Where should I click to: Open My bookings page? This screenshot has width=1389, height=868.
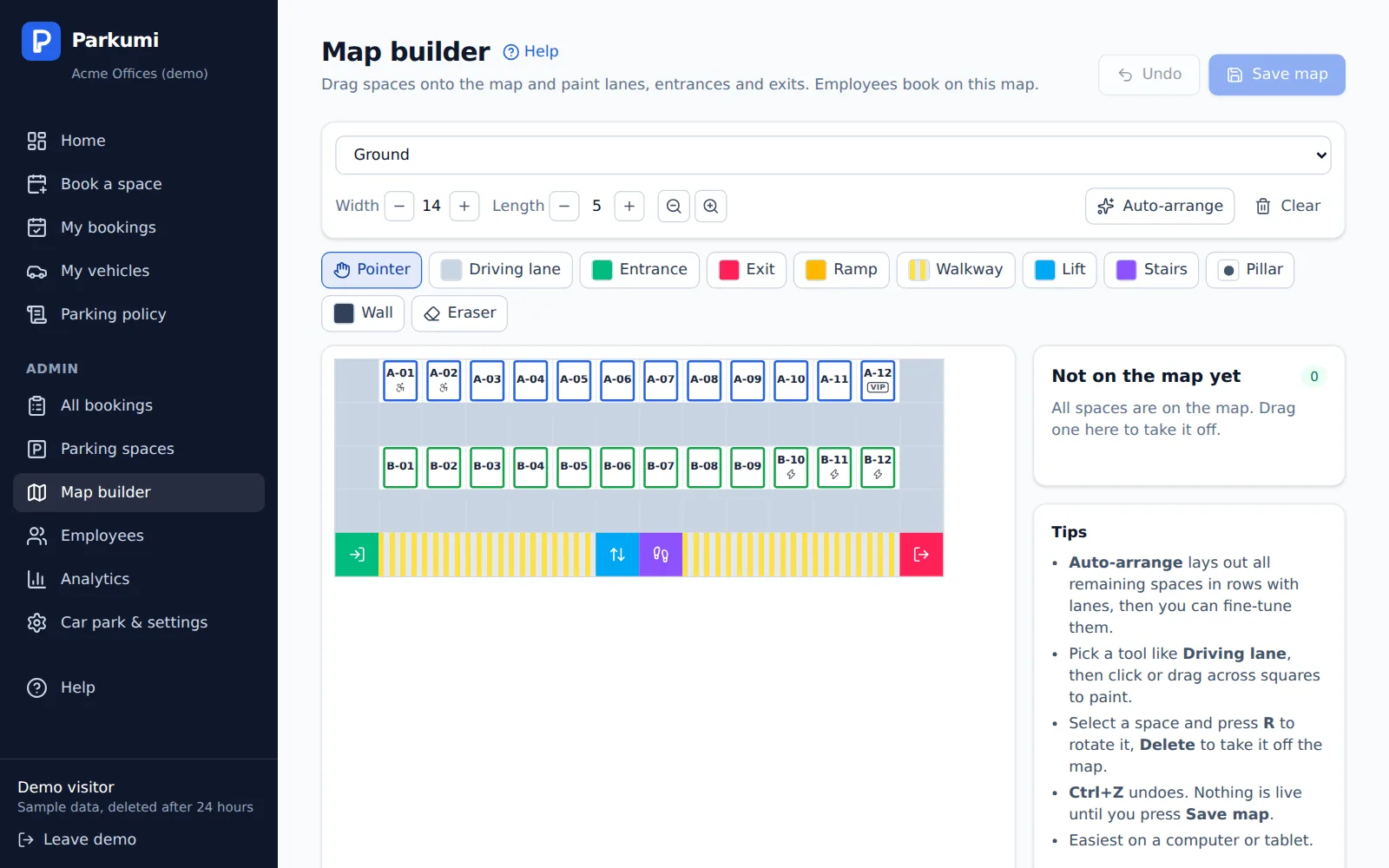coord(139,227)
